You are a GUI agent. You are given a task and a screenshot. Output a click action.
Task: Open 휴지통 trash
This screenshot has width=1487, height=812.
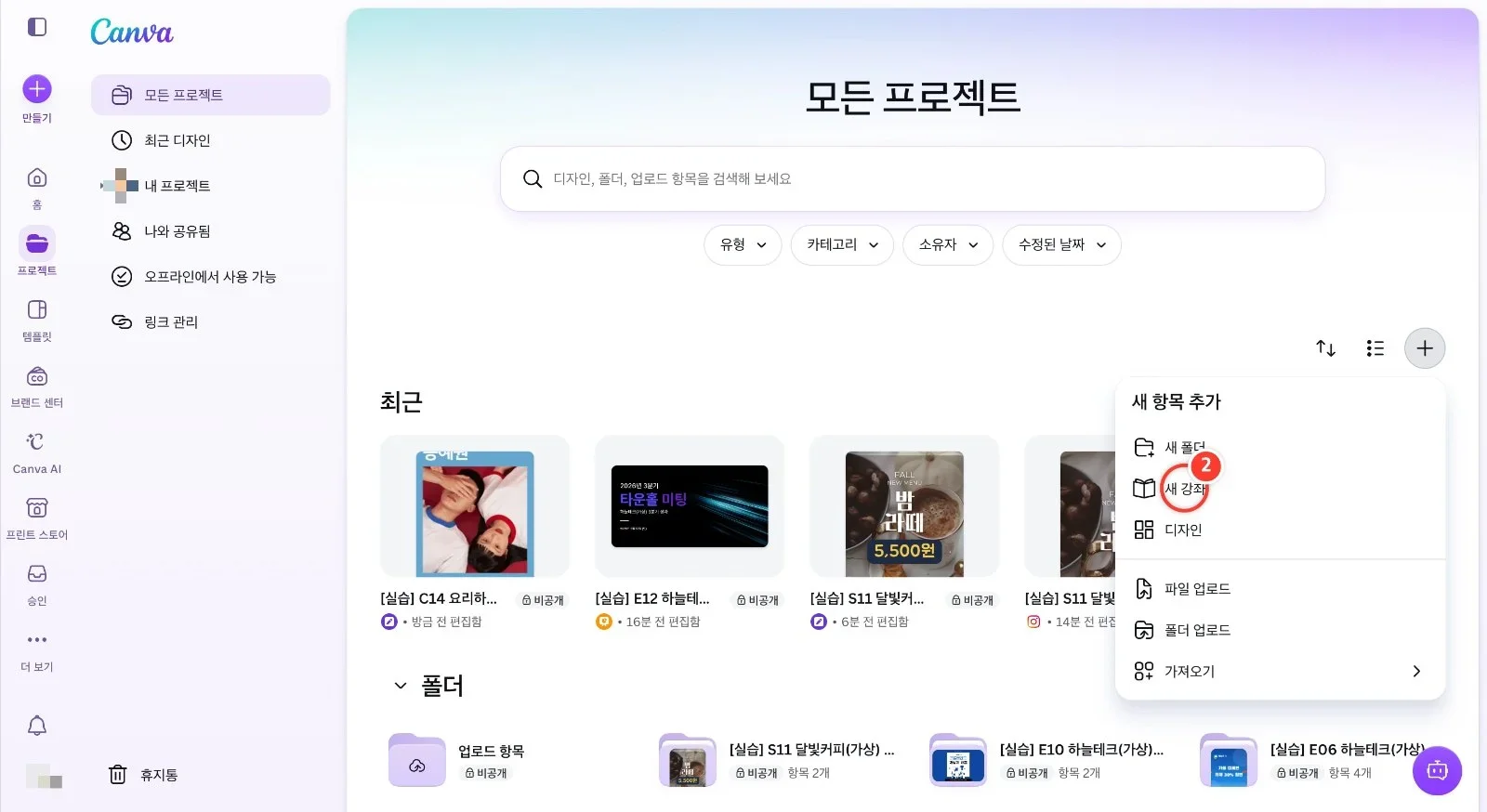tap(144, 775)
